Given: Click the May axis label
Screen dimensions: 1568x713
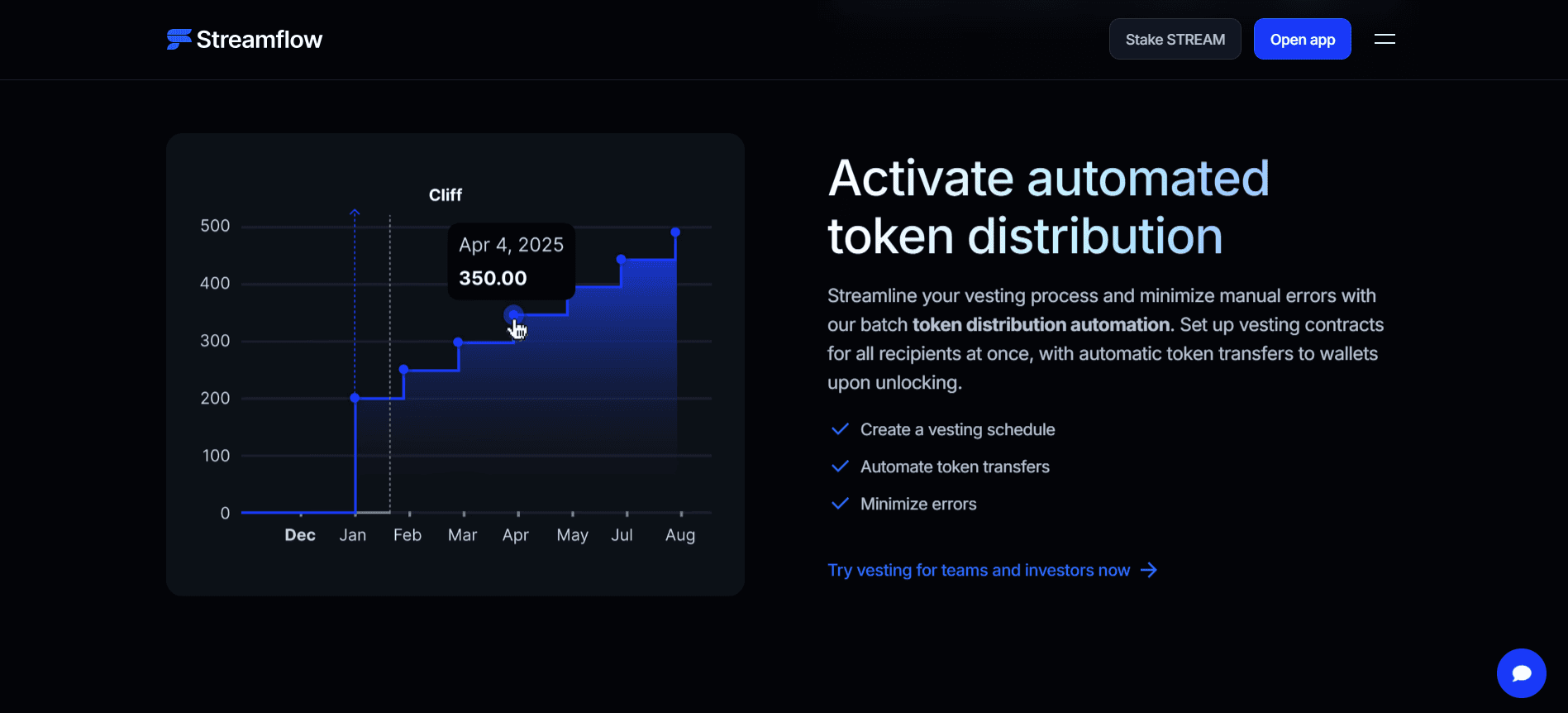Looking at the screenshot, I should 573,536.
